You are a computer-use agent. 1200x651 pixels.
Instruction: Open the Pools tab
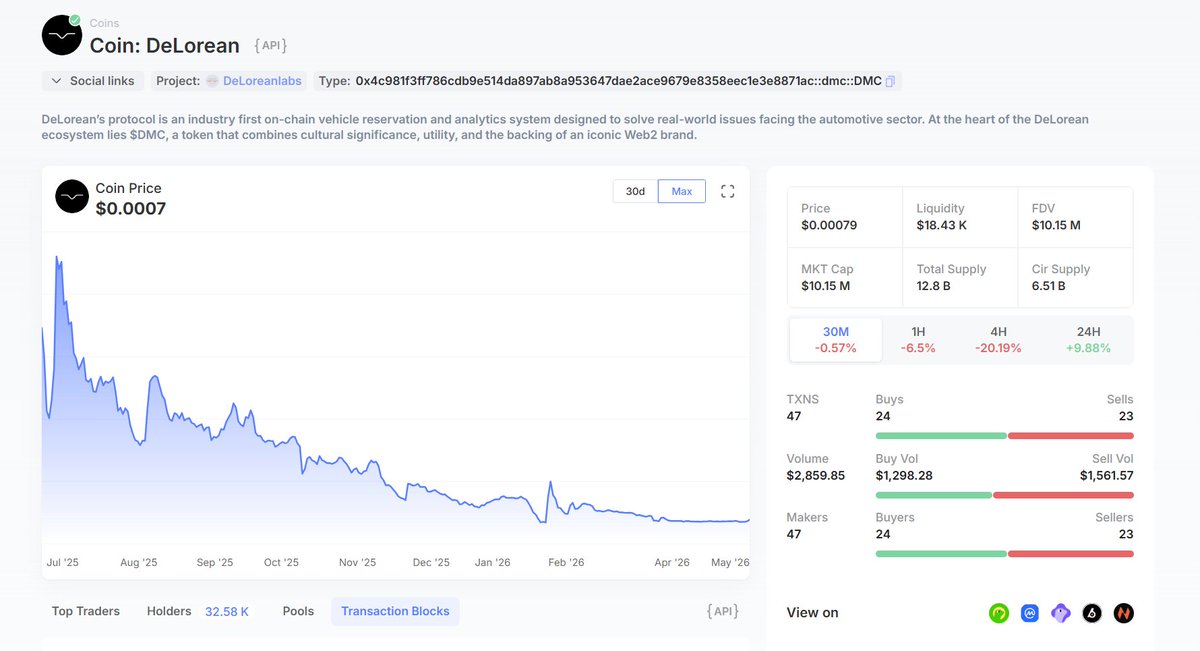(298, 611)
